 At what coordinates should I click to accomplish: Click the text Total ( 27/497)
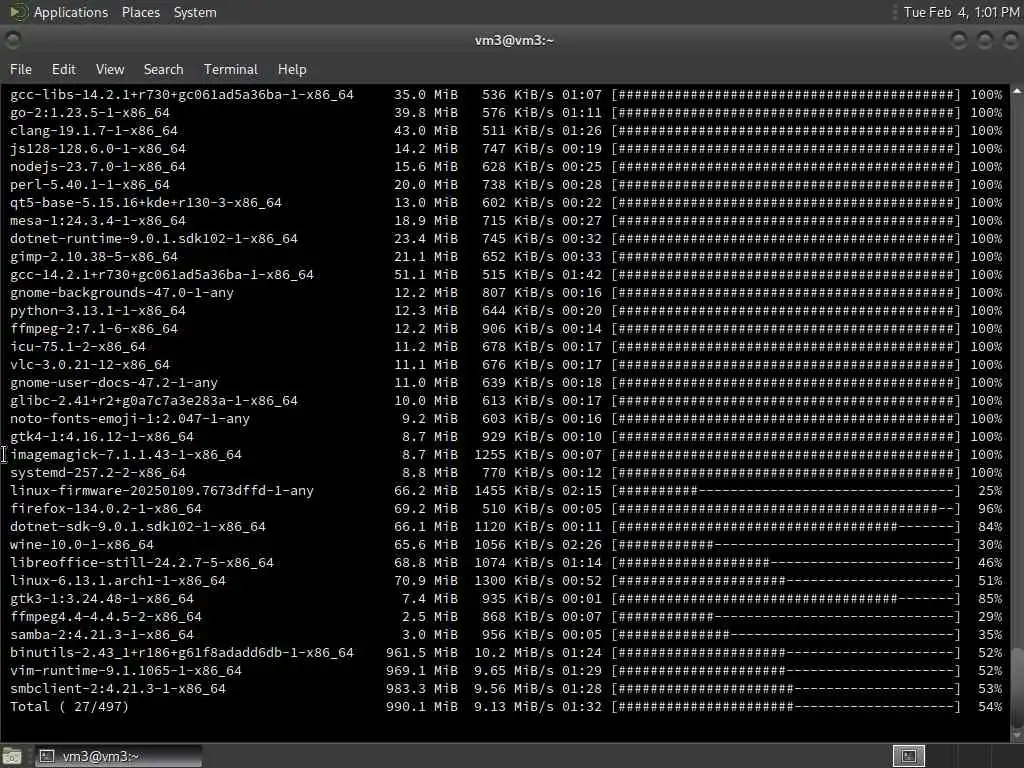tap(69, 707)
